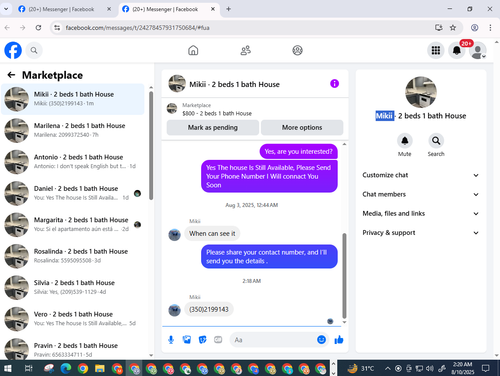Go to the Home feed icon

coord(193,50)
